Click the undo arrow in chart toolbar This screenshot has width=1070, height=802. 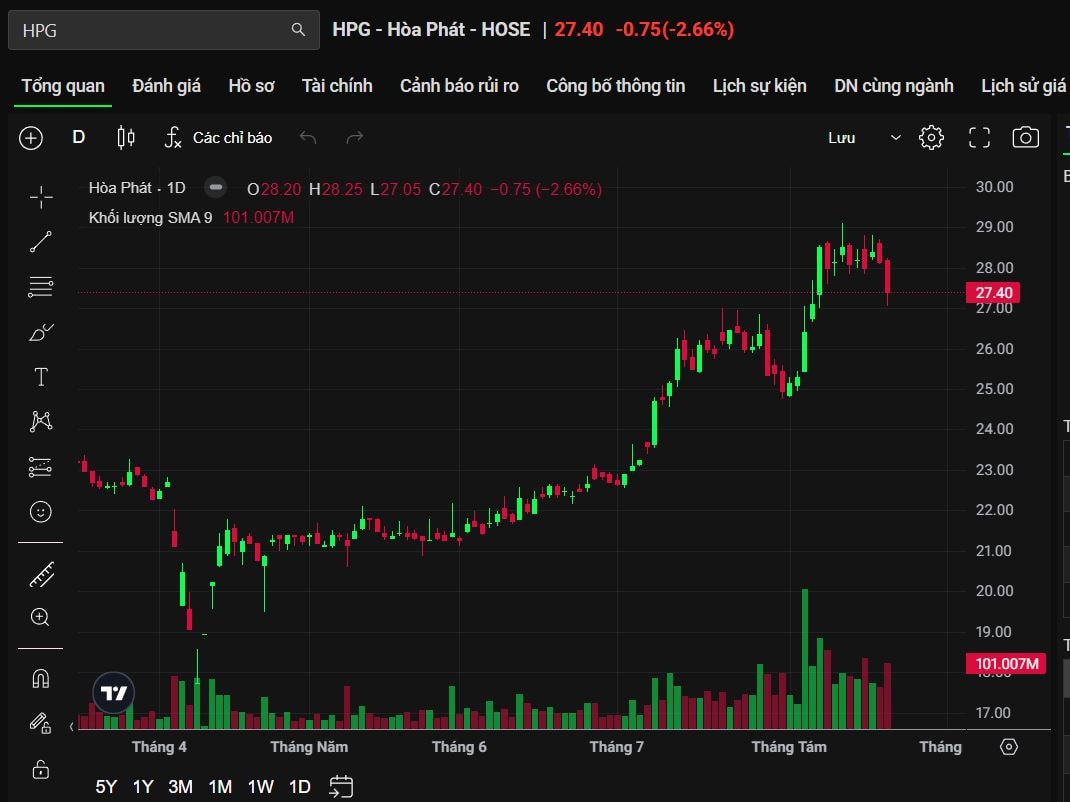click(308, 138)
